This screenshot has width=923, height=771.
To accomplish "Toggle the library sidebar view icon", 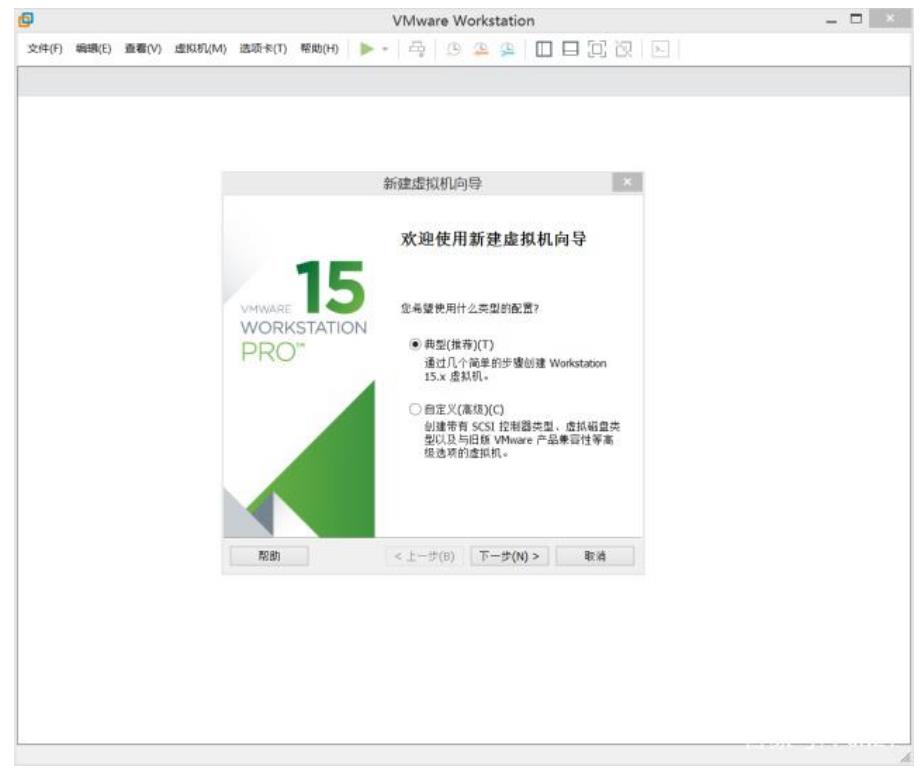I will point(543,49).
